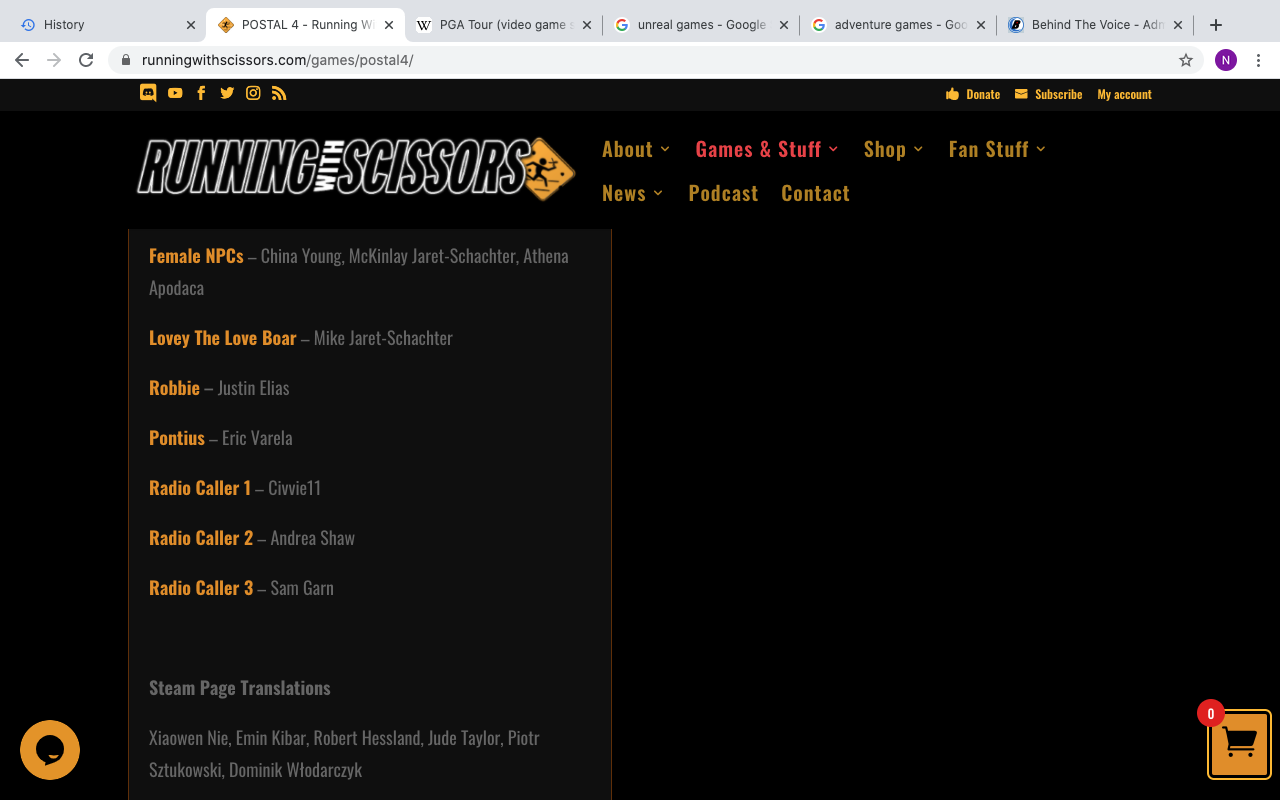Open the Discord social icon
The image size is (1280, 800).
[148, 93]
